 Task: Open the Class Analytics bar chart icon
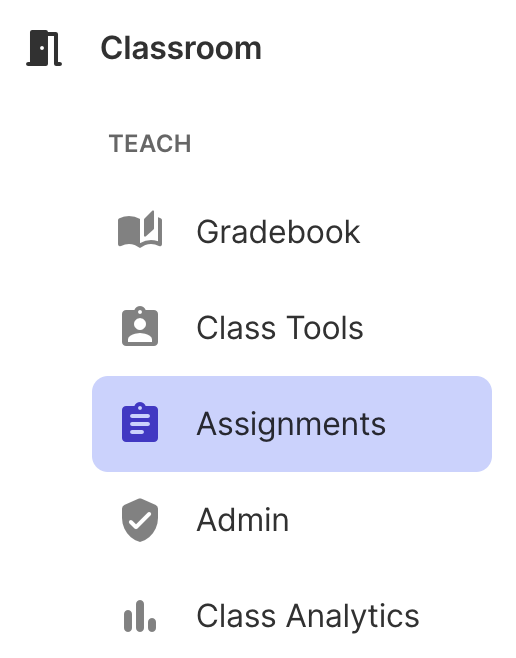click(x=140, y=616)
